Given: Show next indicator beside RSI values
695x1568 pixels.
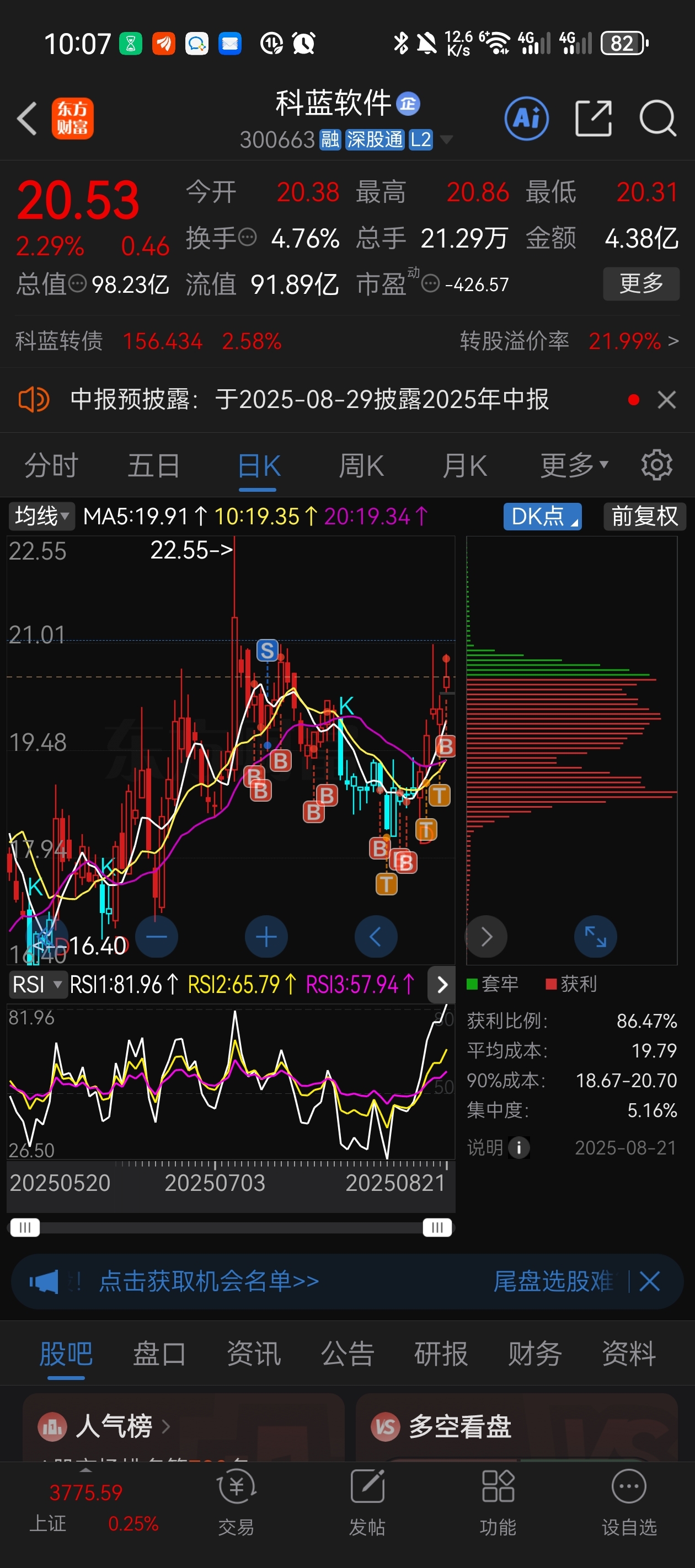Looking at the screenshot, I should click(x=442, y=984).
